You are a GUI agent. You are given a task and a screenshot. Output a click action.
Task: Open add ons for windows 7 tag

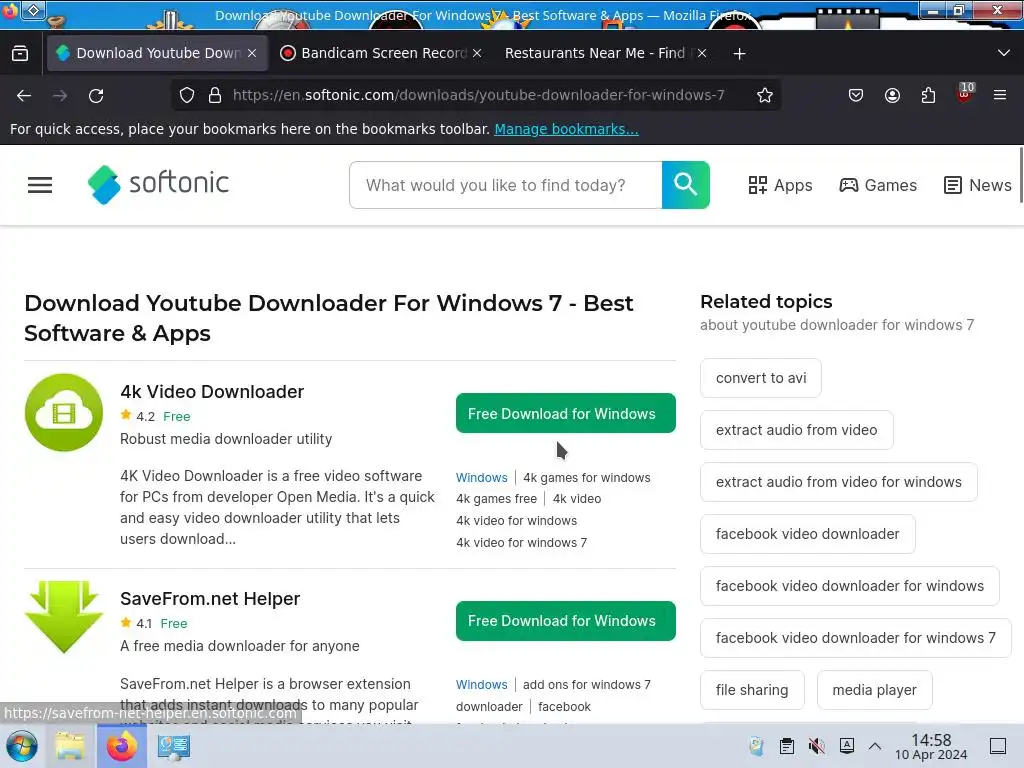coord(586,684)
